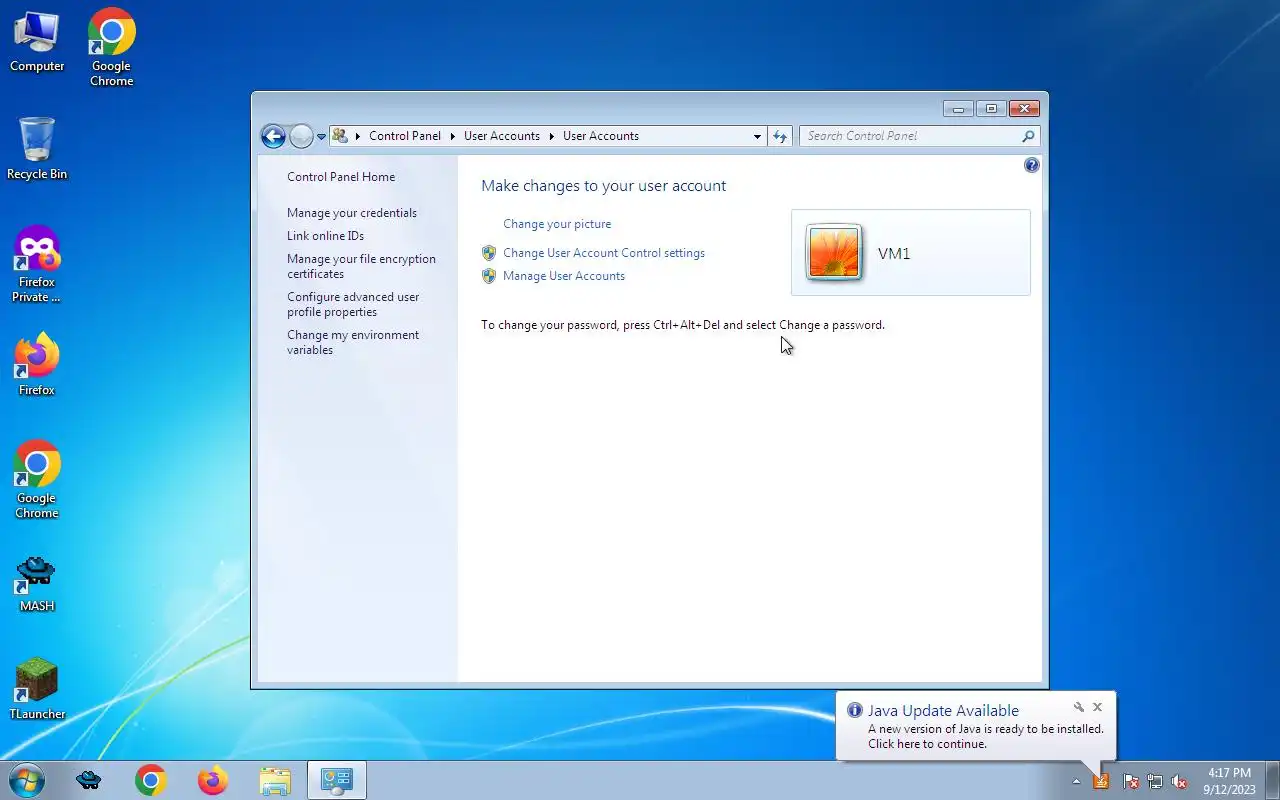
Task: Open Configure advanced user profile properties
Action: coord(353,304)
